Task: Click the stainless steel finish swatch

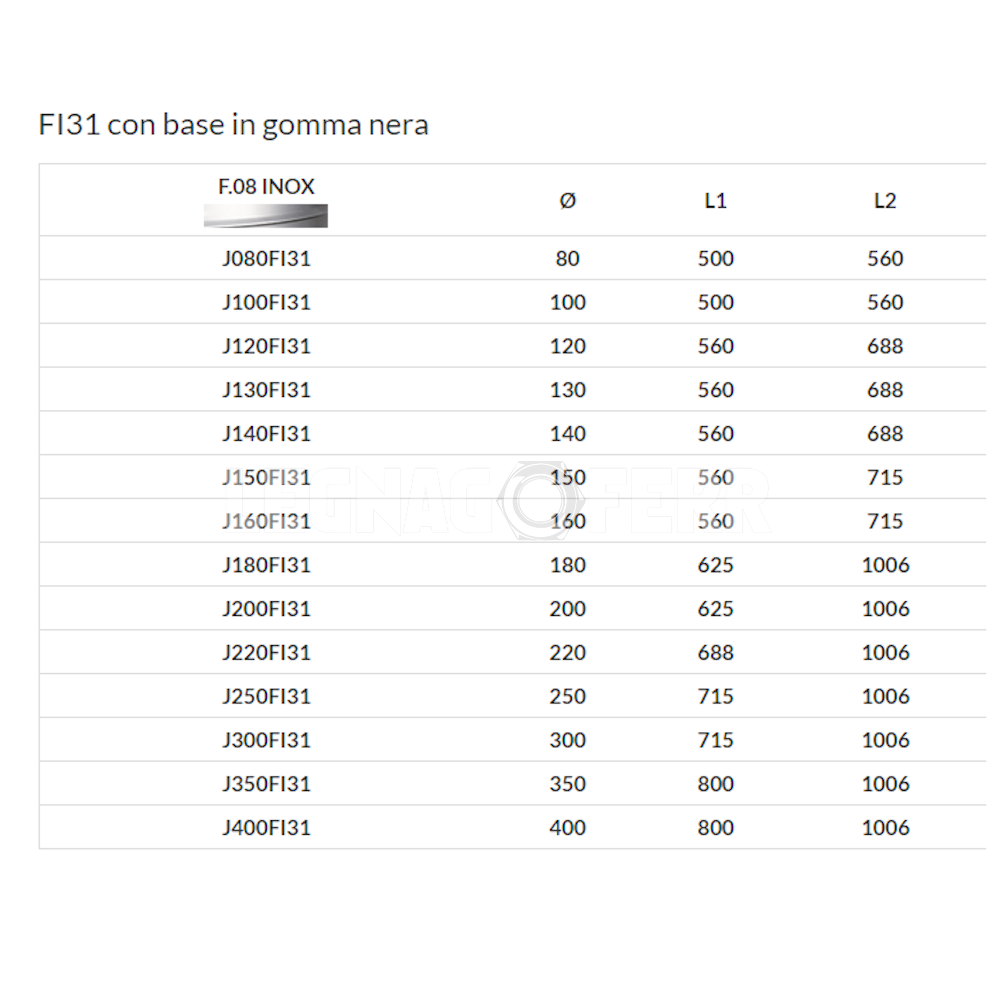Action: [266, 215]
